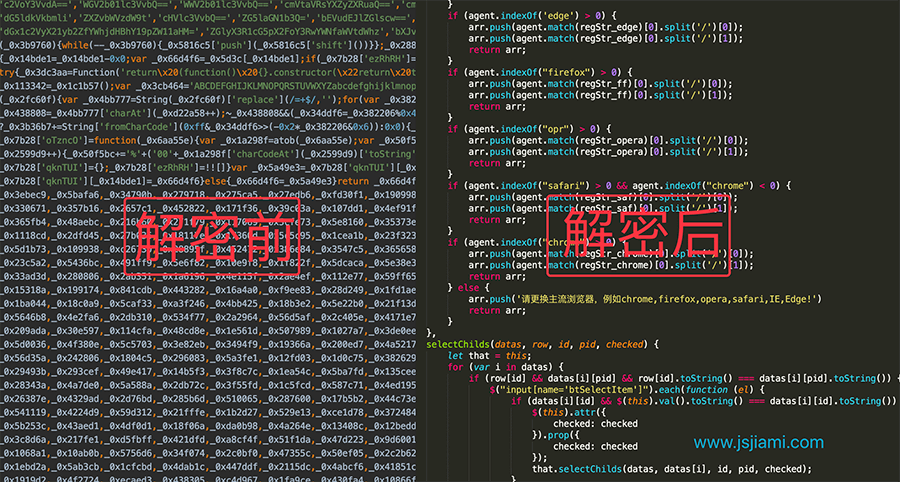Click the "let that = this;" line
Image resolution: width=900 pixels, height=482 pixels.
coord(489,356)
